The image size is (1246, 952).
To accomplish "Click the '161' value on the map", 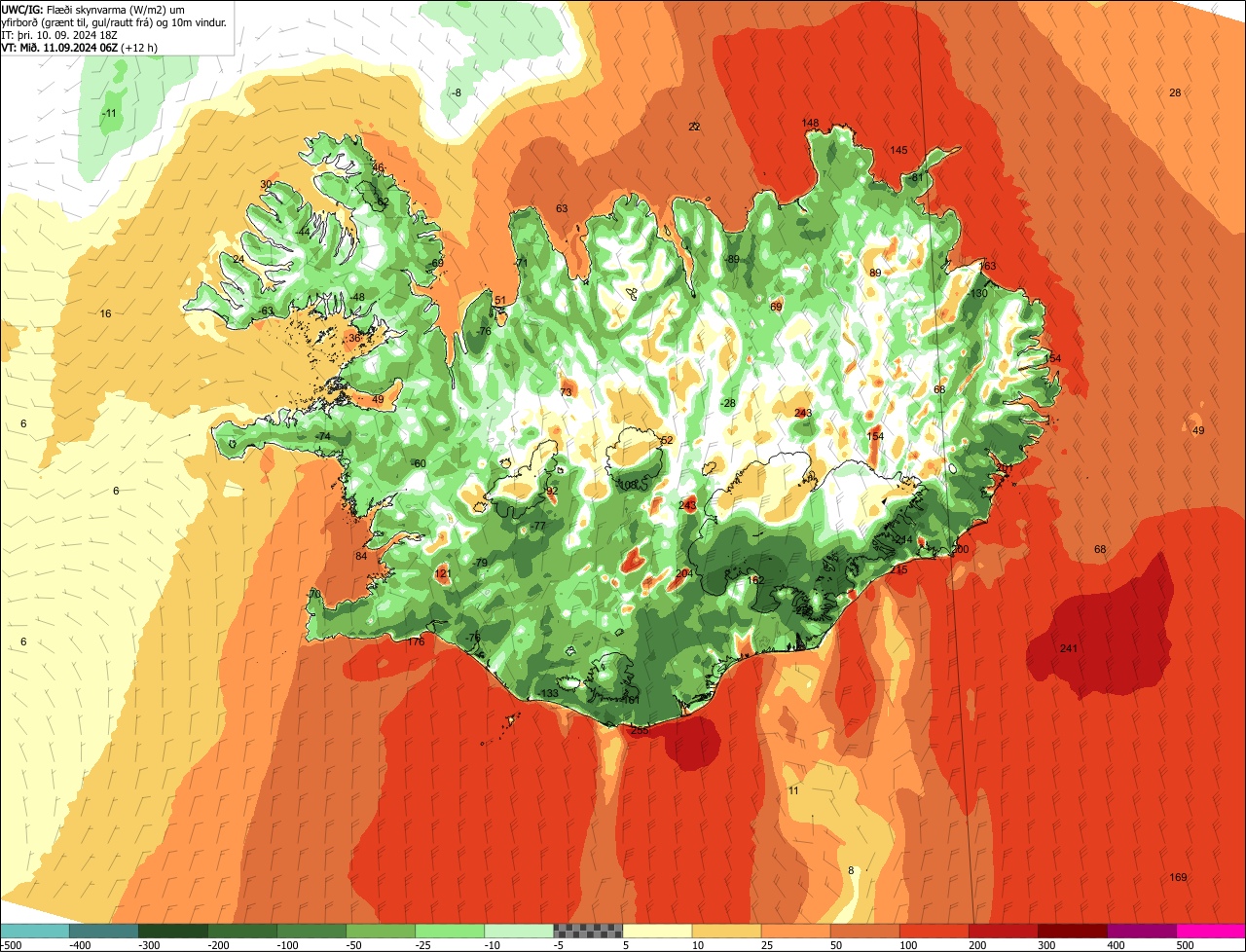I will pyautogui.click(x=631, y=700).
